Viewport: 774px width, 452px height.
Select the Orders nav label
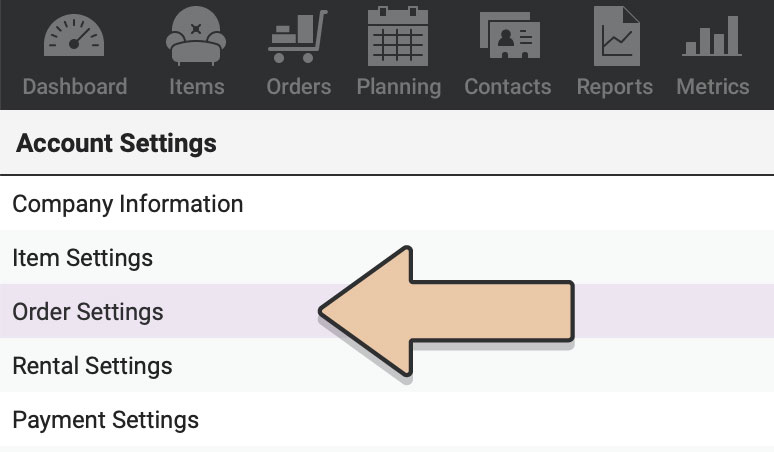point(299,87)
